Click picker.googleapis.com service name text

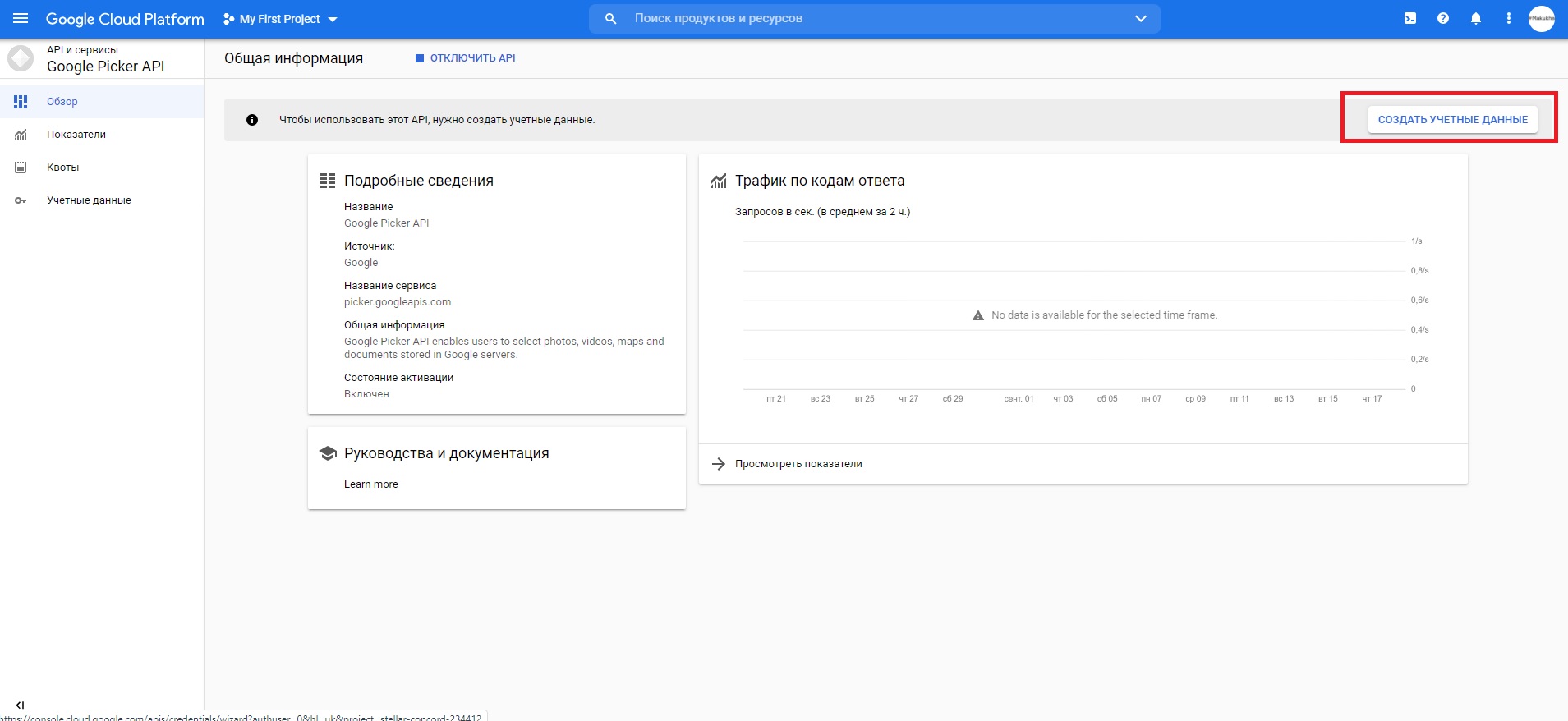pyautogui.click(x=398, y=302)
